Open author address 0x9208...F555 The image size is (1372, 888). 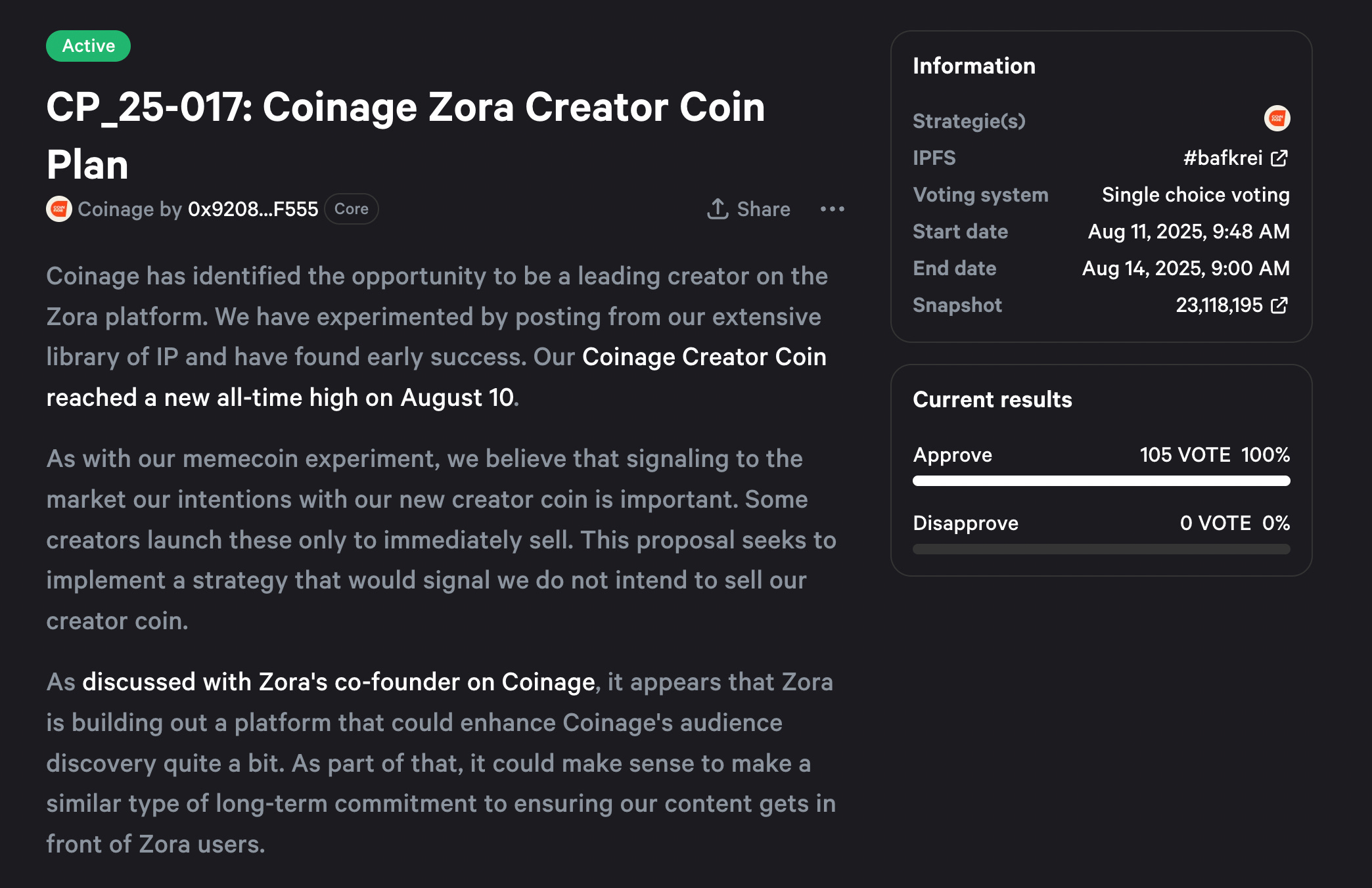253,209
